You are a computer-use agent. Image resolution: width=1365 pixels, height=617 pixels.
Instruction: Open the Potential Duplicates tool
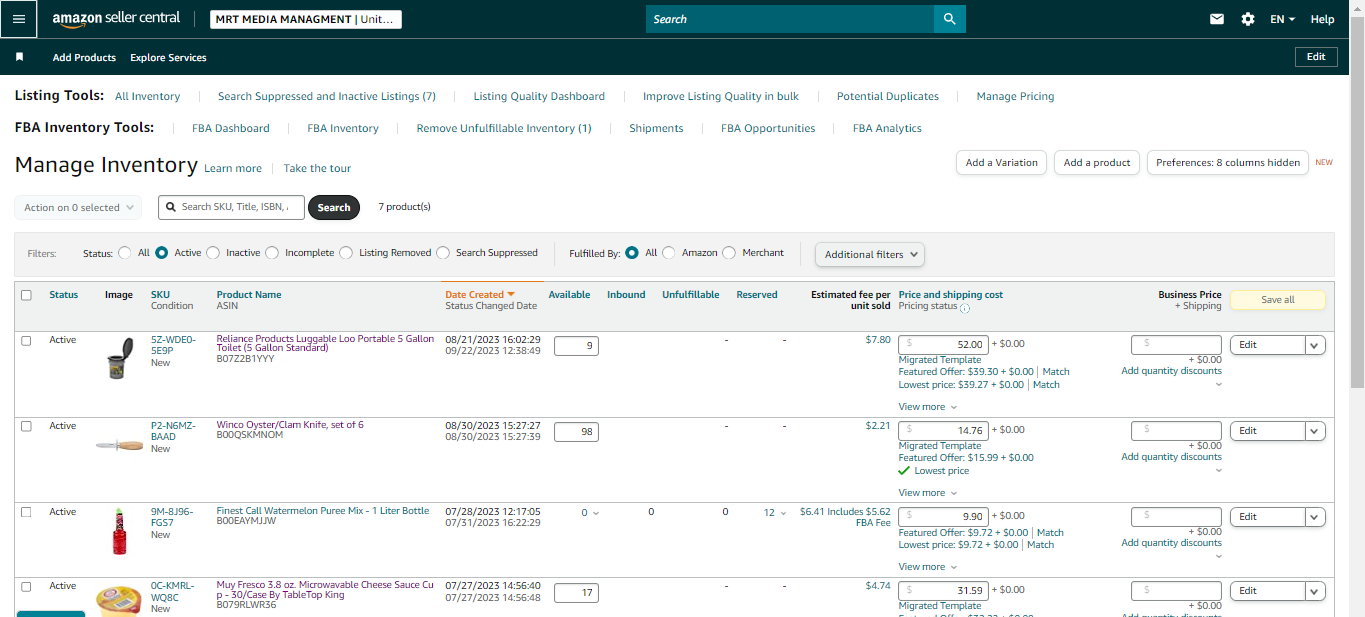click(x=888, y=97)
